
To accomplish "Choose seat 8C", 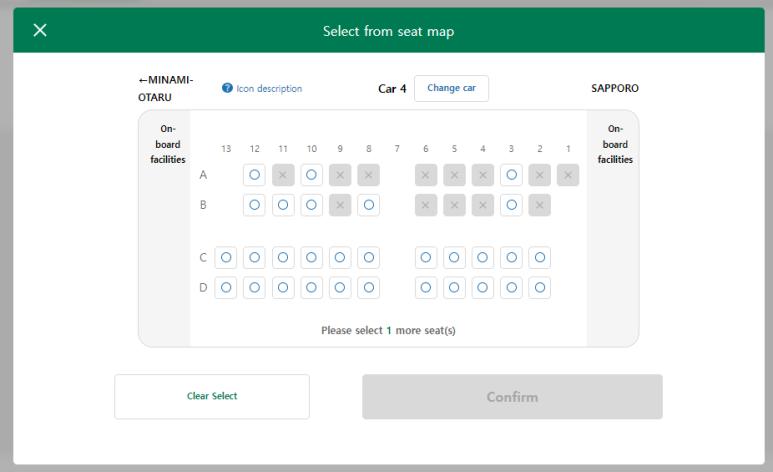I will pyautogui.click(x=368, y=257).
